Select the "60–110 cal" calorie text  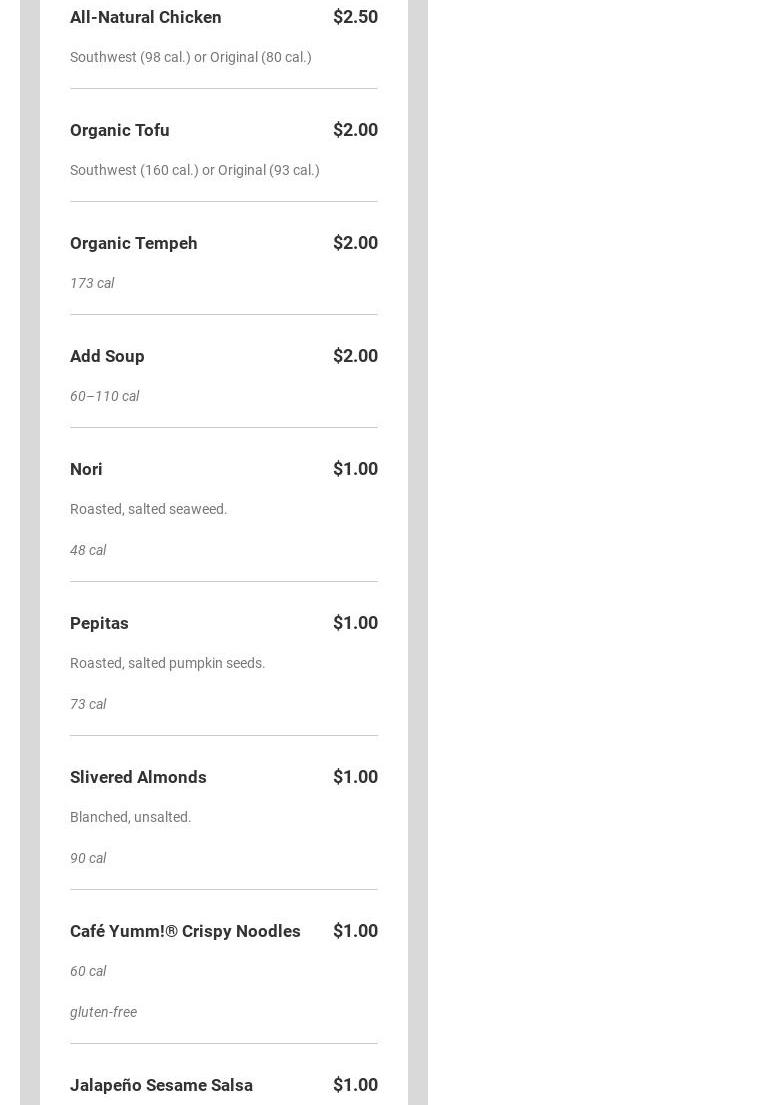(104, 396)
